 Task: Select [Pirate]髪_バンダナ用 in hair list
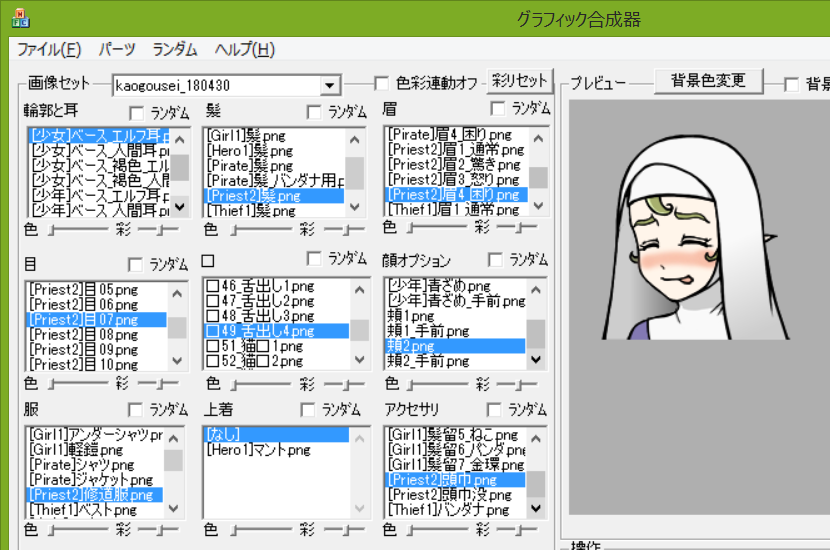(275, 181)
